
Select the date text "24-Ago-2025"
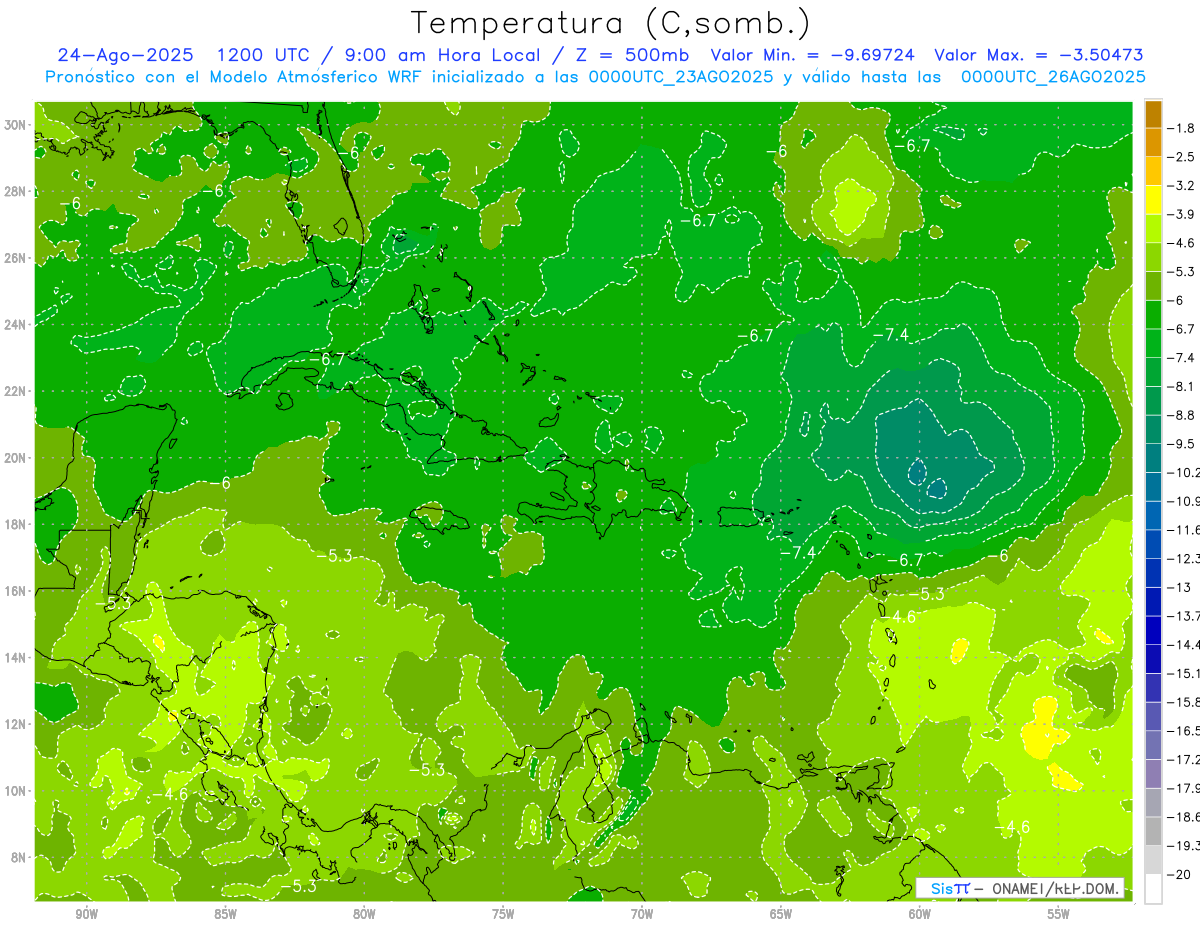pyautogui.click(x=126, y=55)
